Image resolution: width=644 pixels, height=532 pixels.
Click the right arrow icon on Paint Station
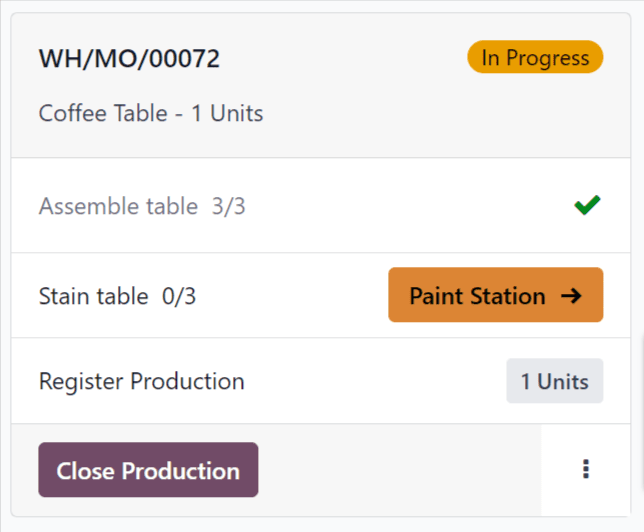tap(571, 296)
